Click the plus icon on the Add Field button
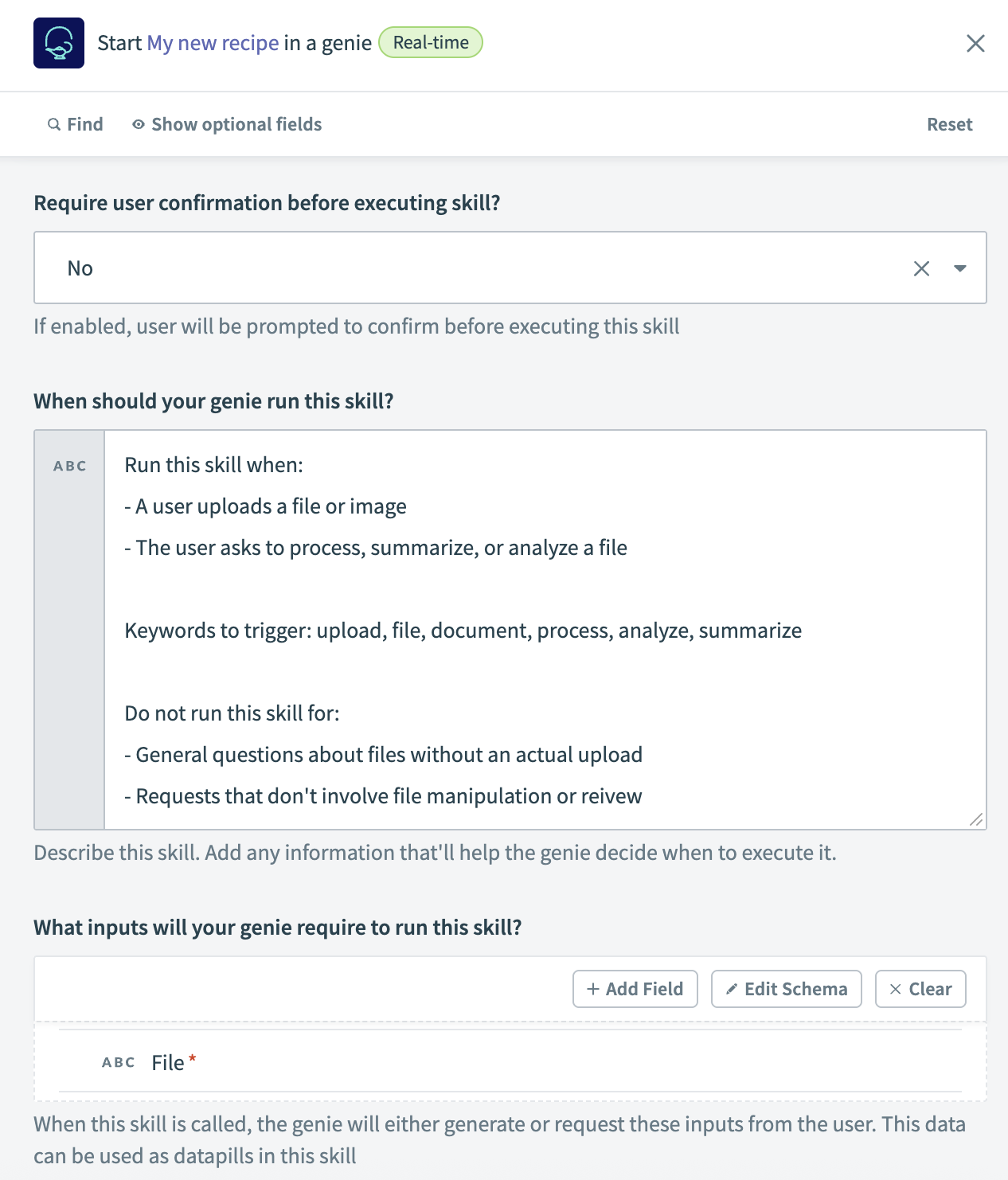This screenshot has height=1180, width=1008. click(x=592, y=989)
